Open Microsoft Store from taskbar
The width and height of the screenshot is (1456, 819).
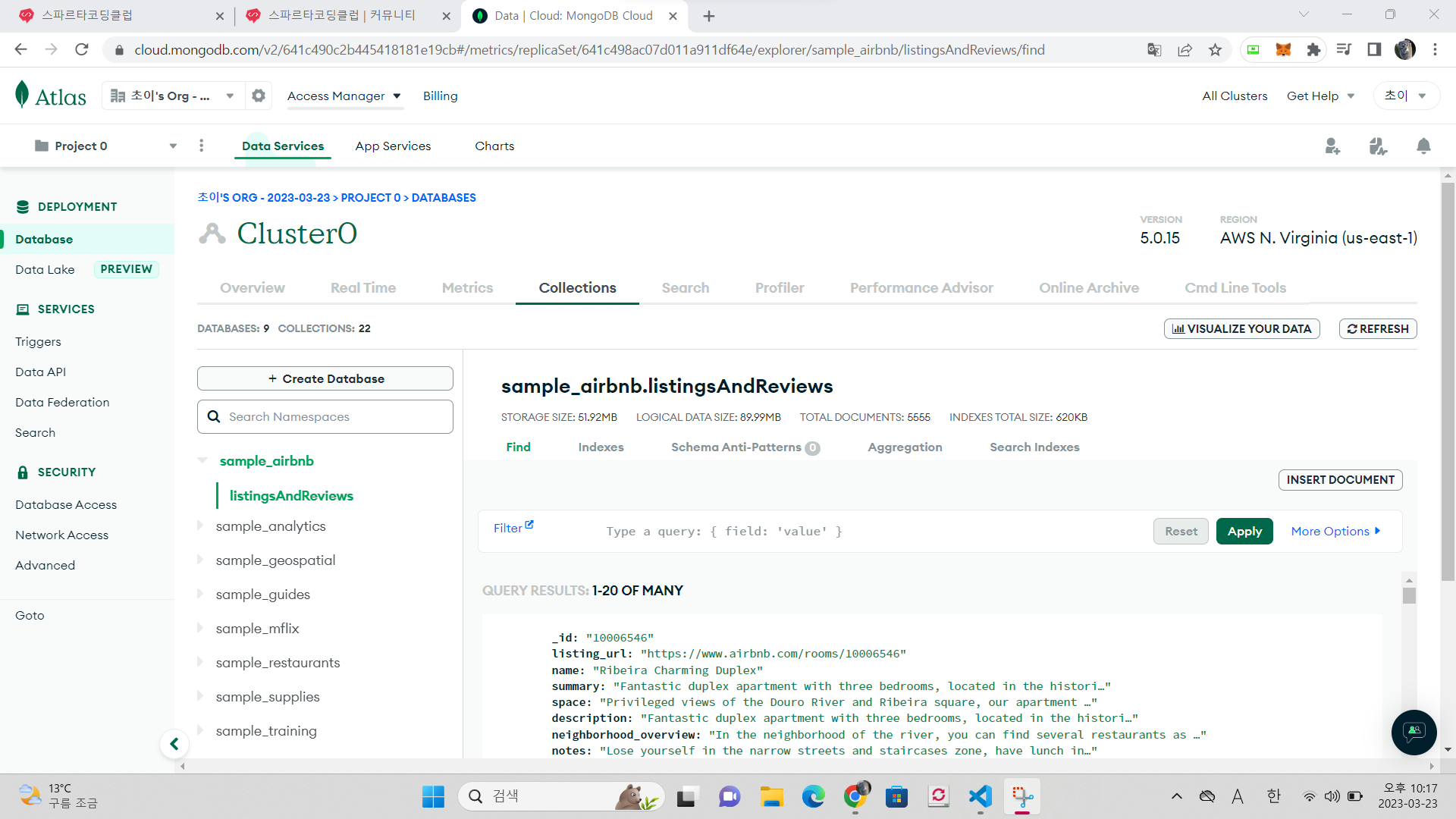[897, 796]
